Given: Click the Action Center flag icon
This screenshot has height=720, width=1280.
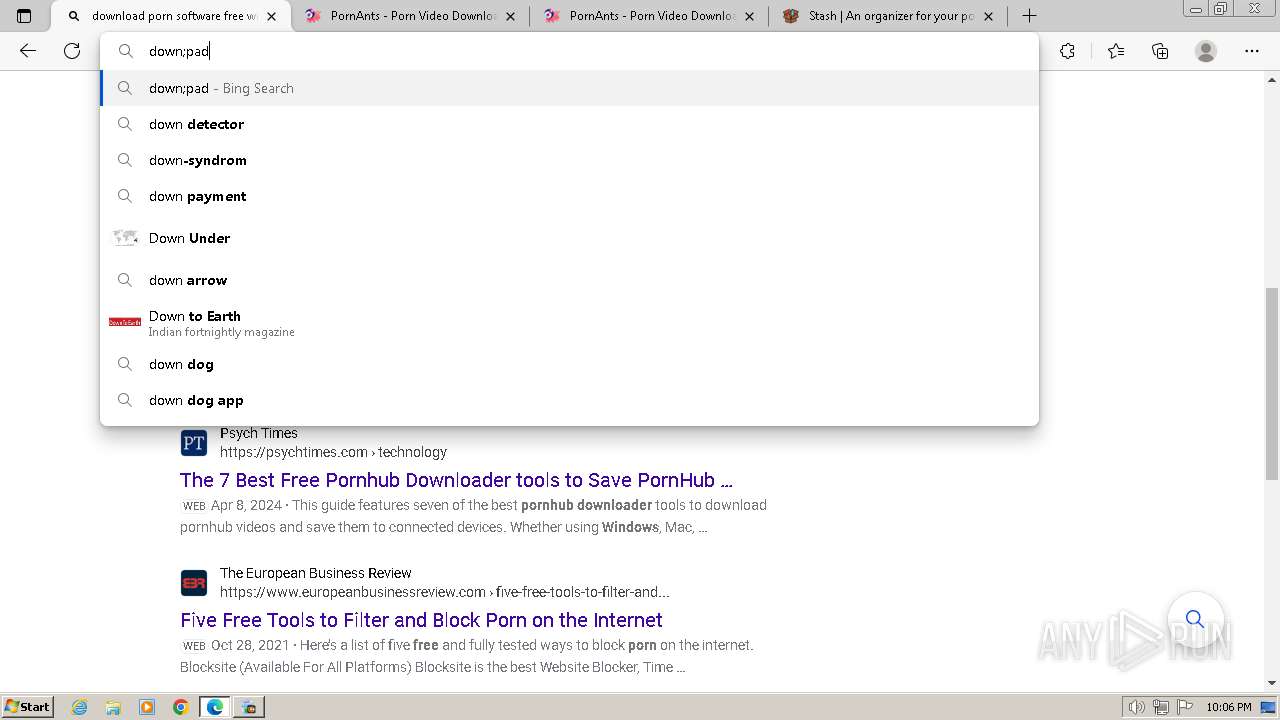Looking at the screenshot, I should [1183, 707].
